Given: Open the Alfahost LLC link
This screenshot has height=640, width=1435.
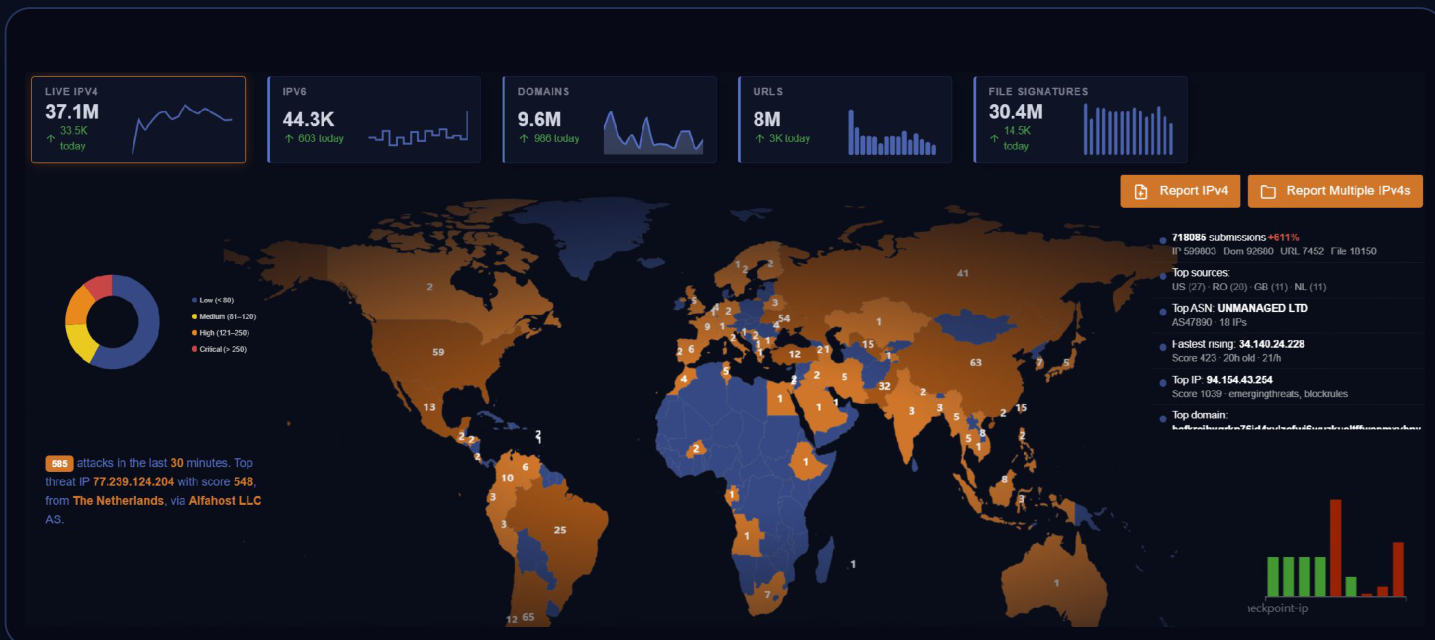Looking at the screenshot, I should click(x=225, y=500).
